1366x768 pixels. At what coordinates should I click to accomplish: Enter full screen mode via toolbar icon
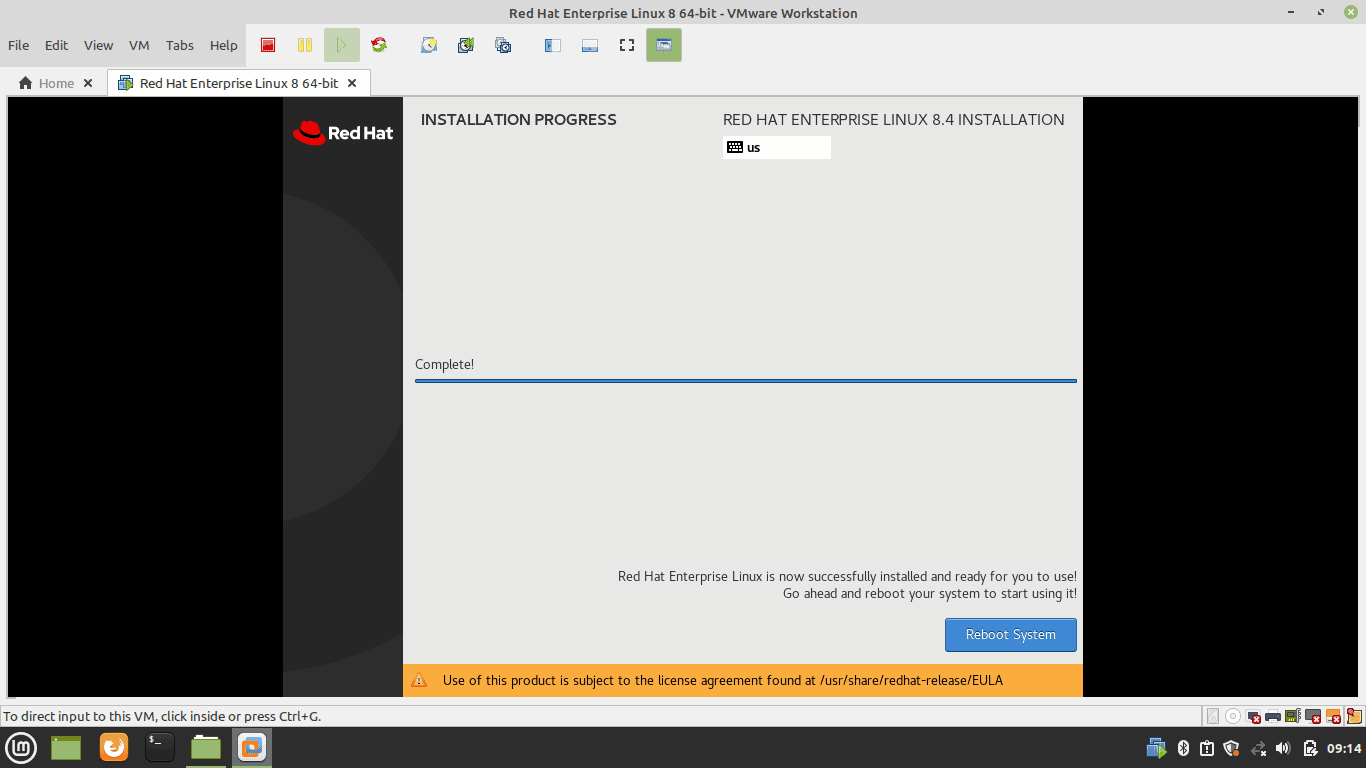tap(627, 45)
